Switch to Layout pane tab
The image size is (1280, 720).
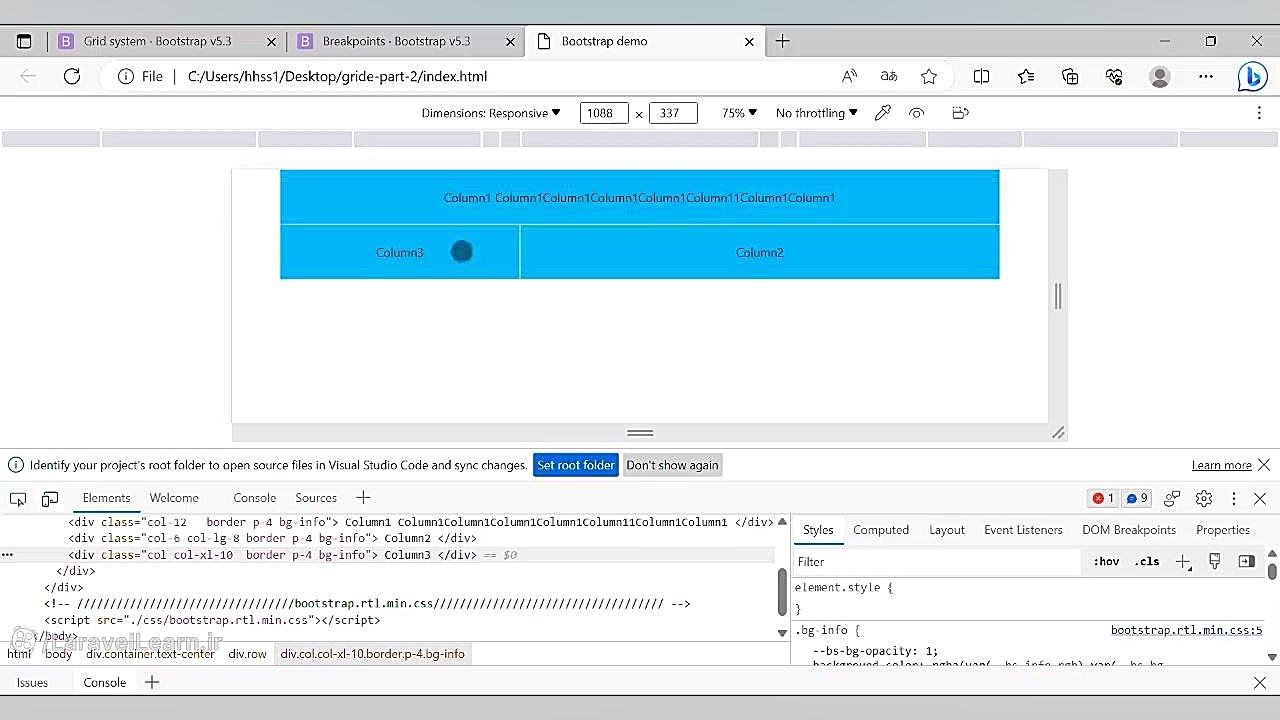(x=947, y=530)
